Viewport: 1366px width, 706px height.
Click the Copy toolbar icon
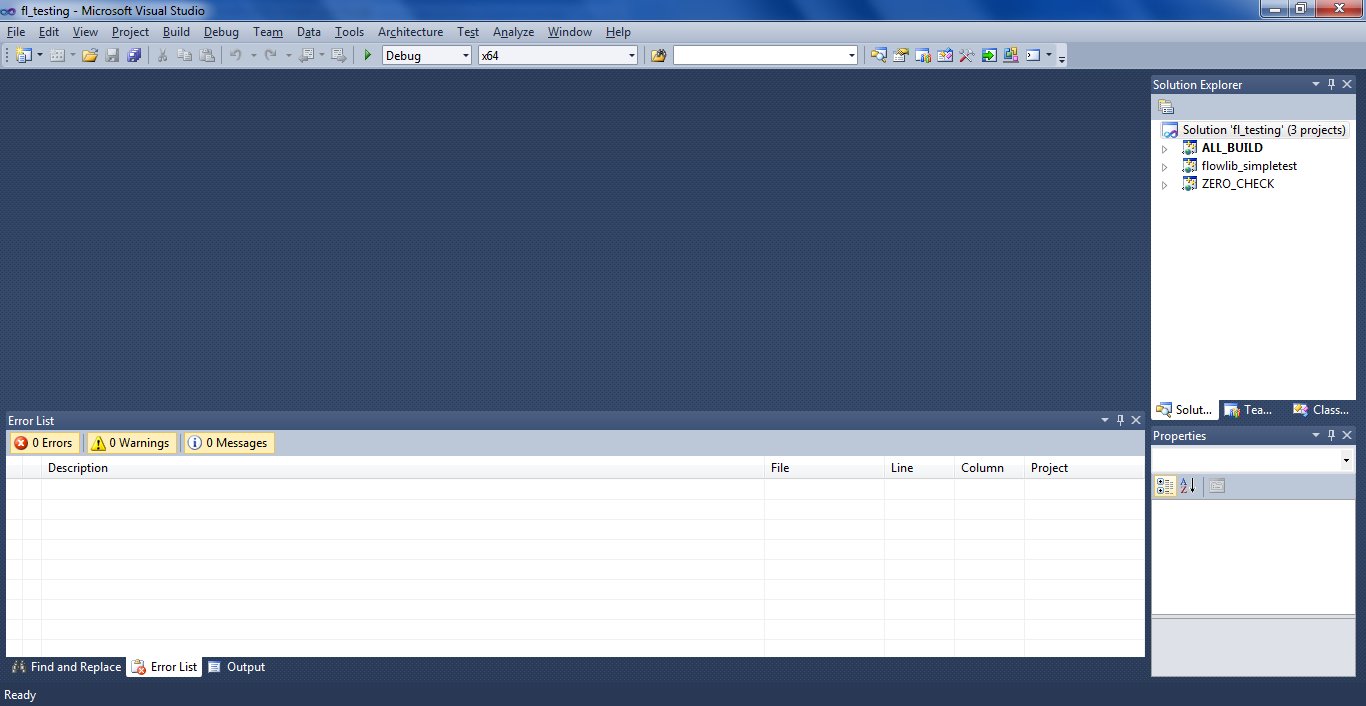(183, 55)
